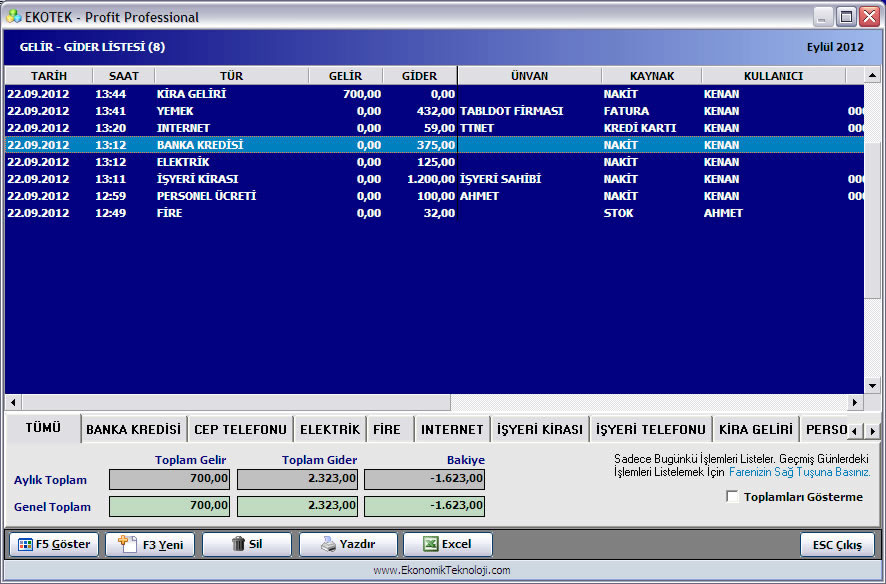Click the tab strip scroll-right arrow
This screenshot has width=886, height=584.
coord(872,431)
